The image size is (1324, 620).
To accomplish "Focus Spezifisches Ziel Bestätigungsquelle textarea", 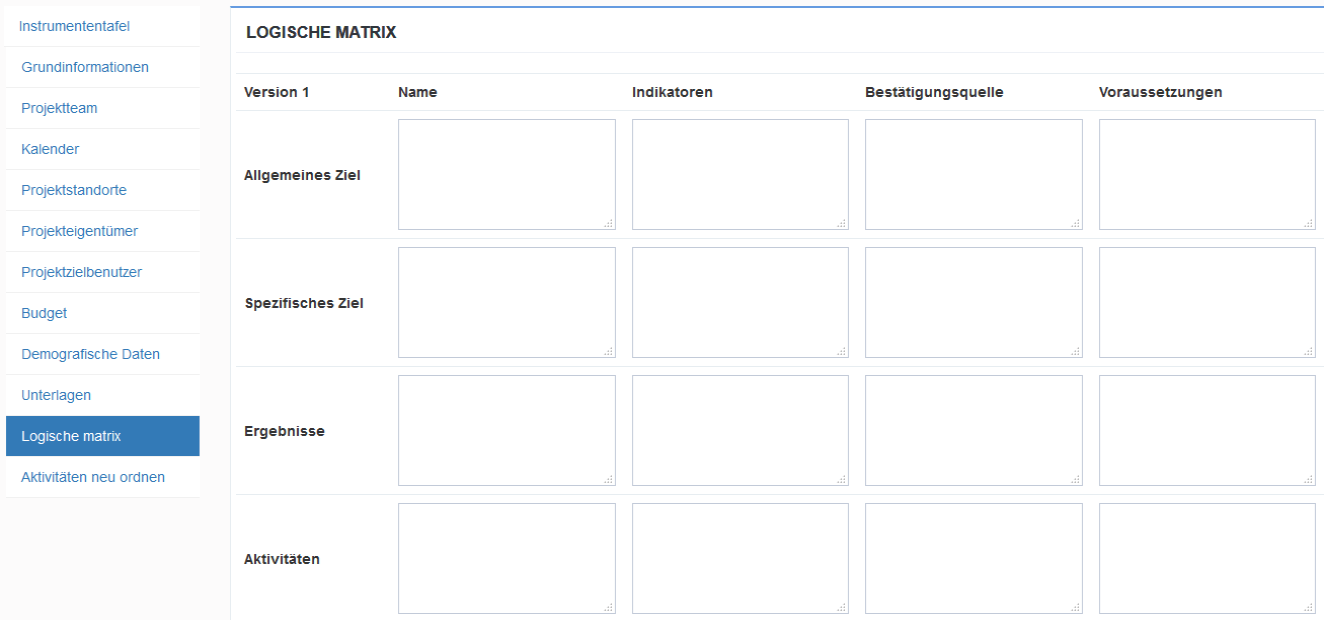I will coord(974,303).
